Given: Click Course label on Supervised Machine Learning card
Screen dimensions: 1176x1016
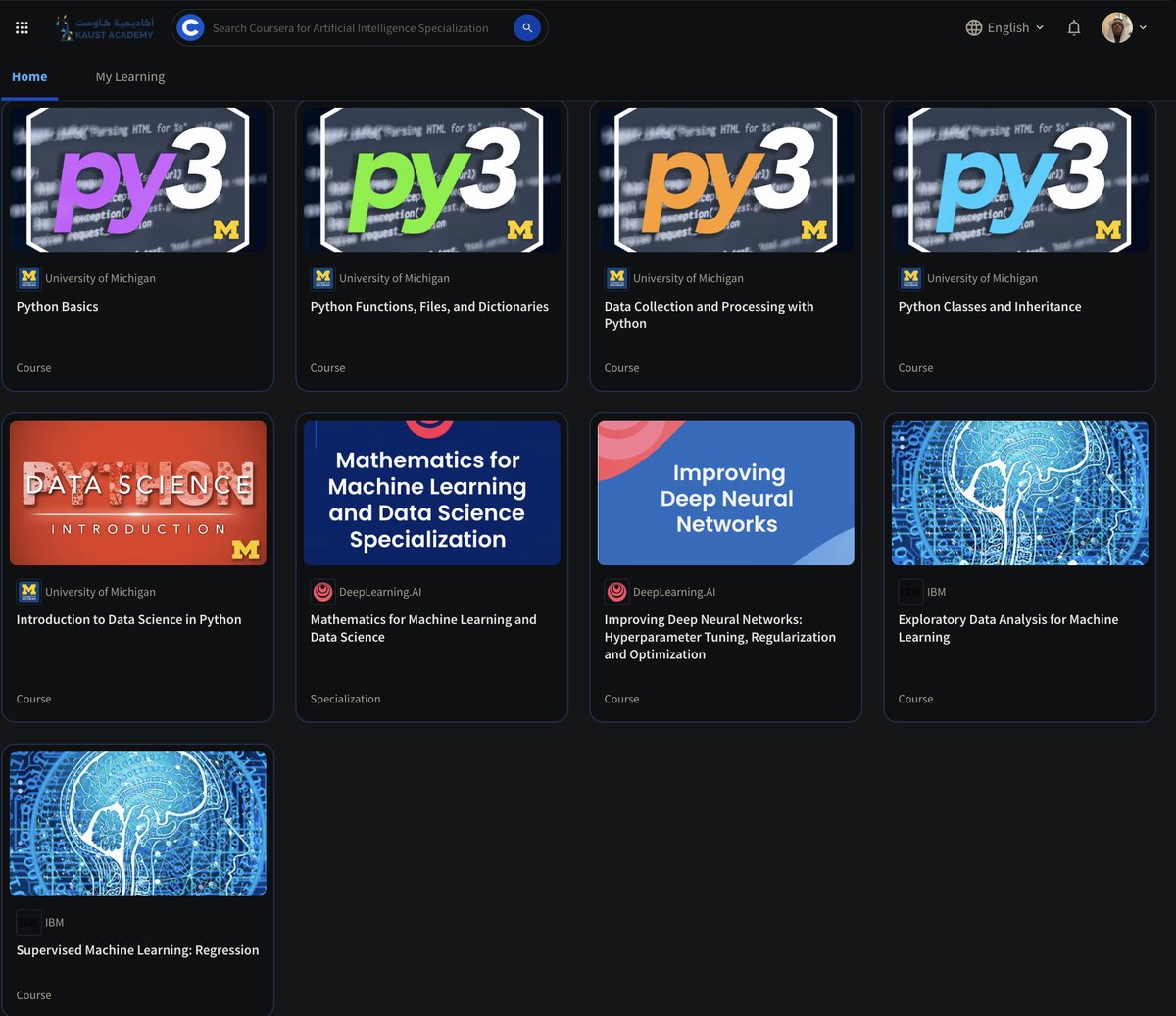Looking at the screenshot, I should (33, 995).
